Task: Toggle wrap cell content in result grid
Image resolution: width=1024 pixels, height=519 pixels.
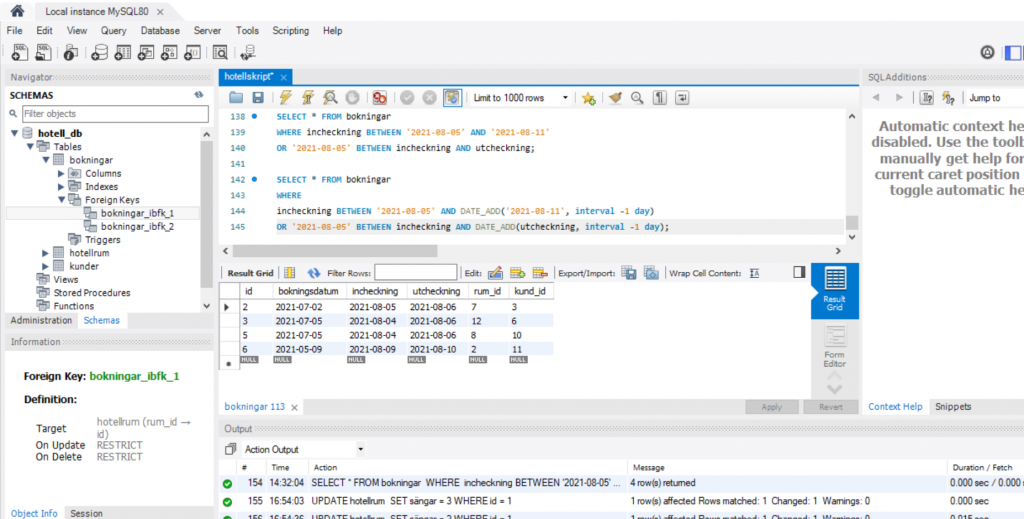Action: 754,273
